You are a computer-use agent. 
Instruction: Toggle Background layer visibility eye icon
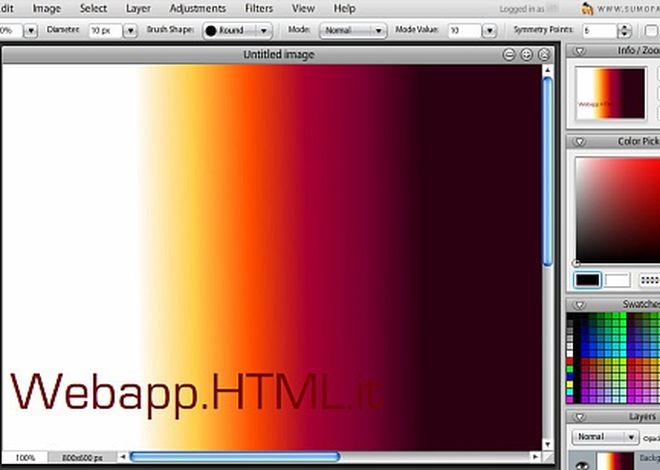point(583,465)
